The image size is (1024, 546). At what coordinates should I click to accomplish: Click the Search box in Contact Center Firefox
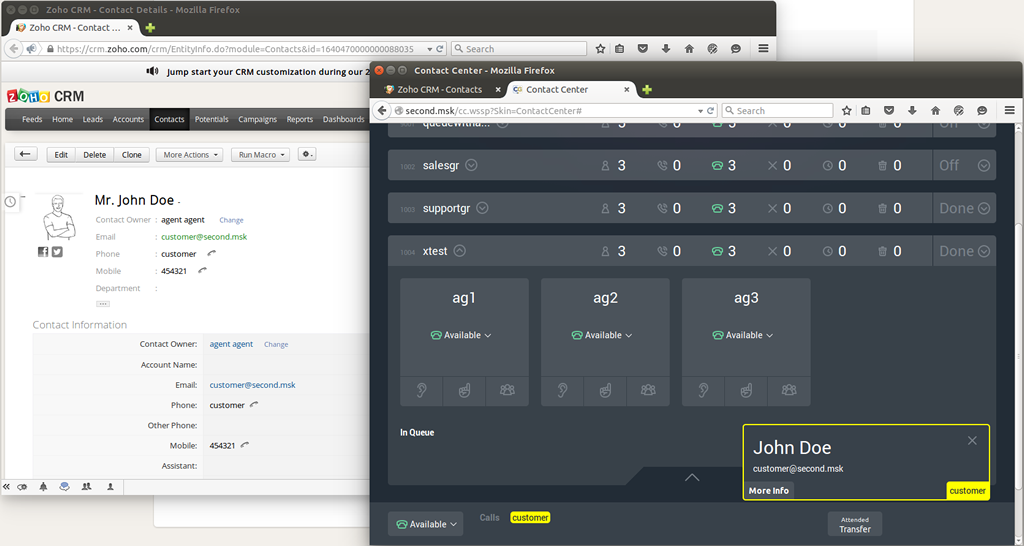coord(778,110)
